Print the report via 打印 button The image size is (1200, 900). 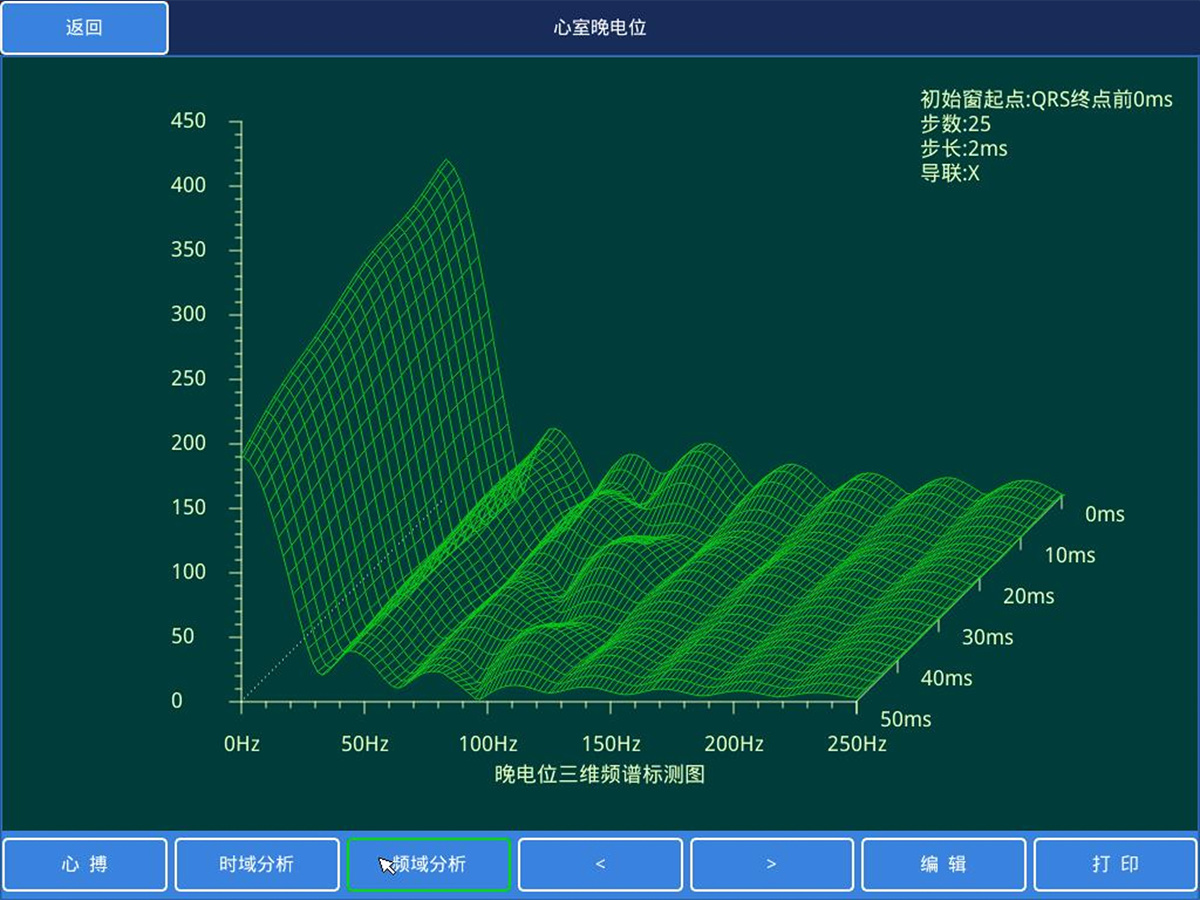pos(1115,864)
